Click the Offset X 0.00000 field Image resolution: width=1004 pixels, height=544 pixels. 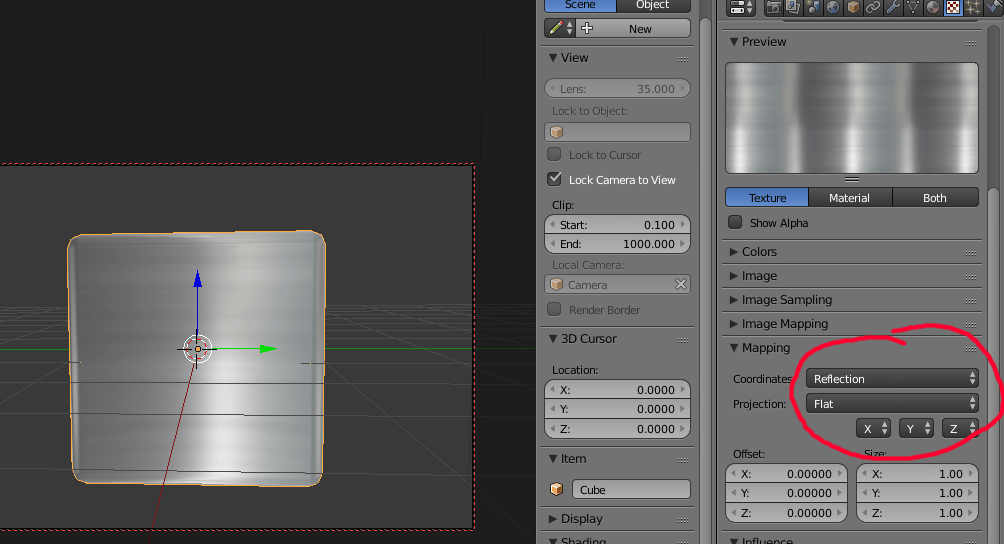point(786,474)
